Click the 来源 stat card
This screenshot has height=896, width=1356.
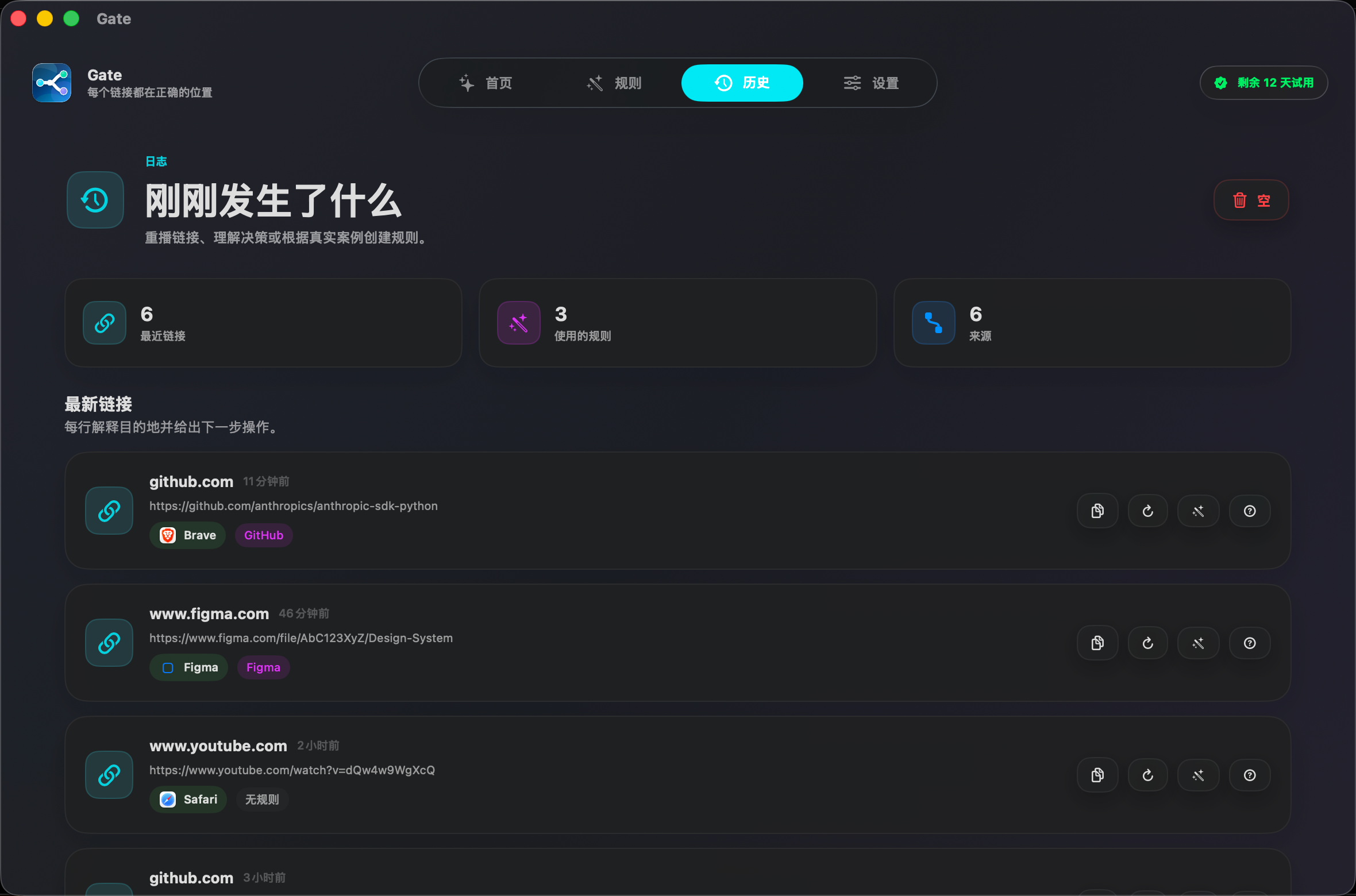pos(1092,323)
